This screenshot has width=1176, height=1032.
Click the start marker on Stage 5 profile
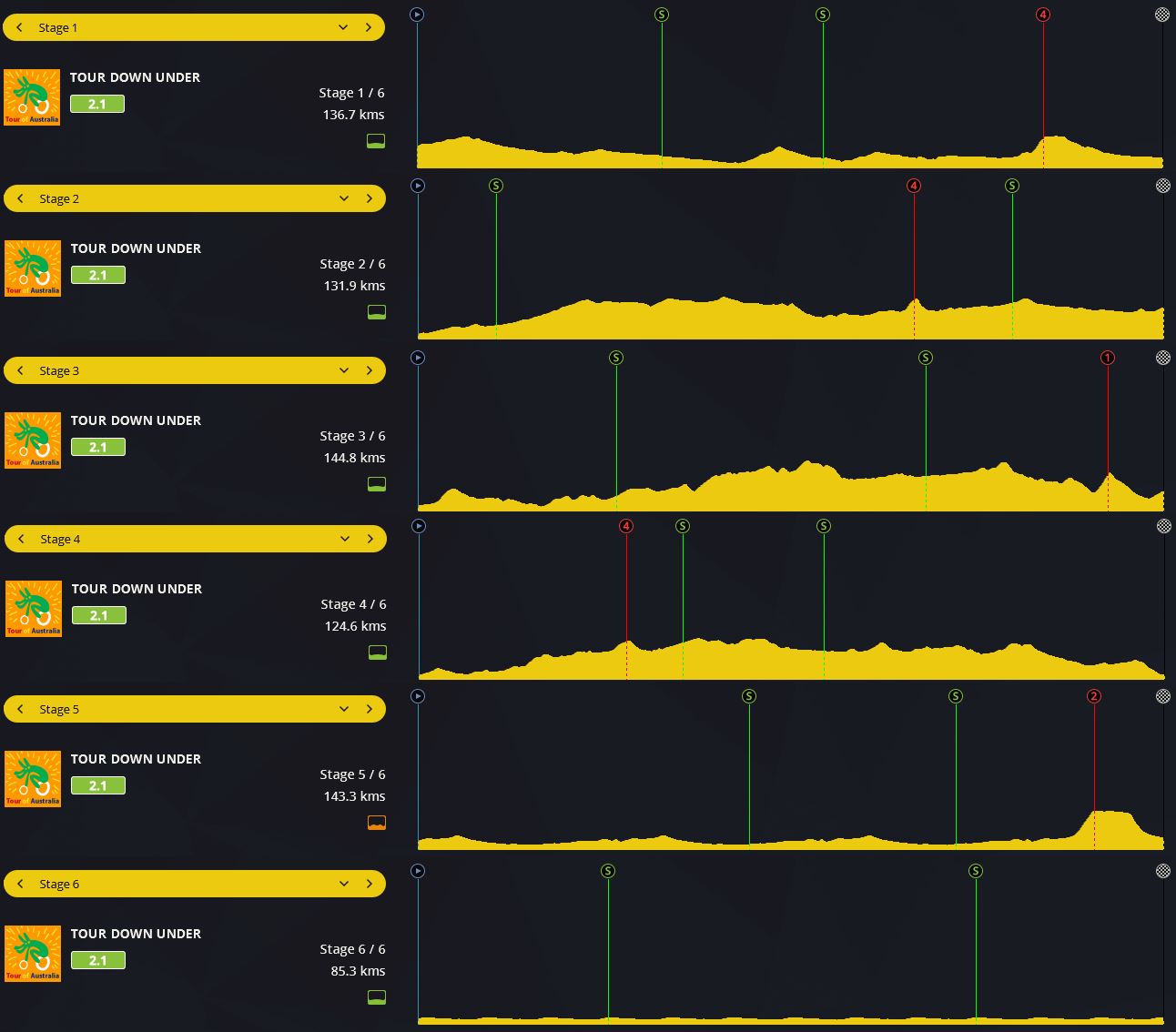pyautogui.click(x=418, y=696)
